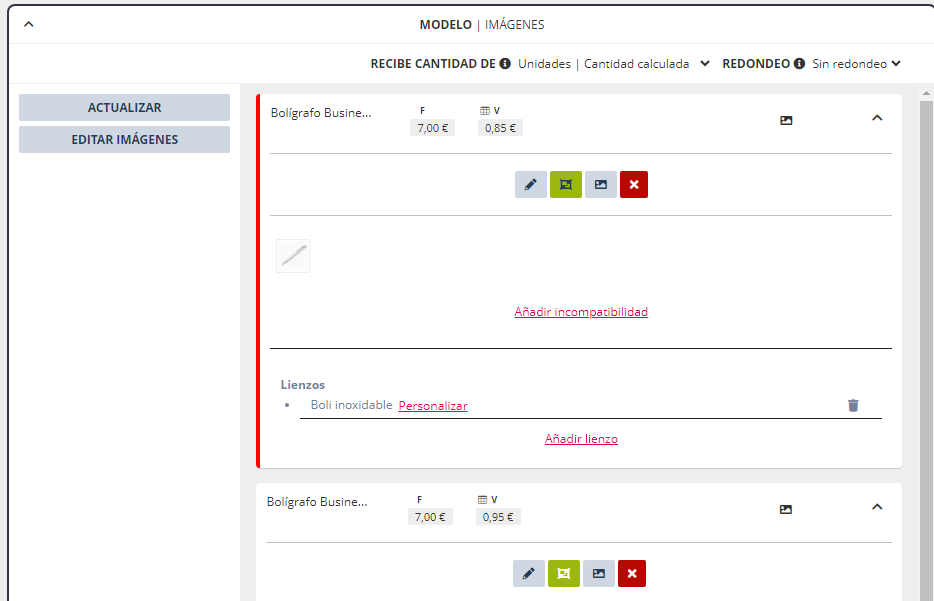Screen dimensions: 934x601
Task: Select the MODELO tab
Action: [x=445, y=25]
